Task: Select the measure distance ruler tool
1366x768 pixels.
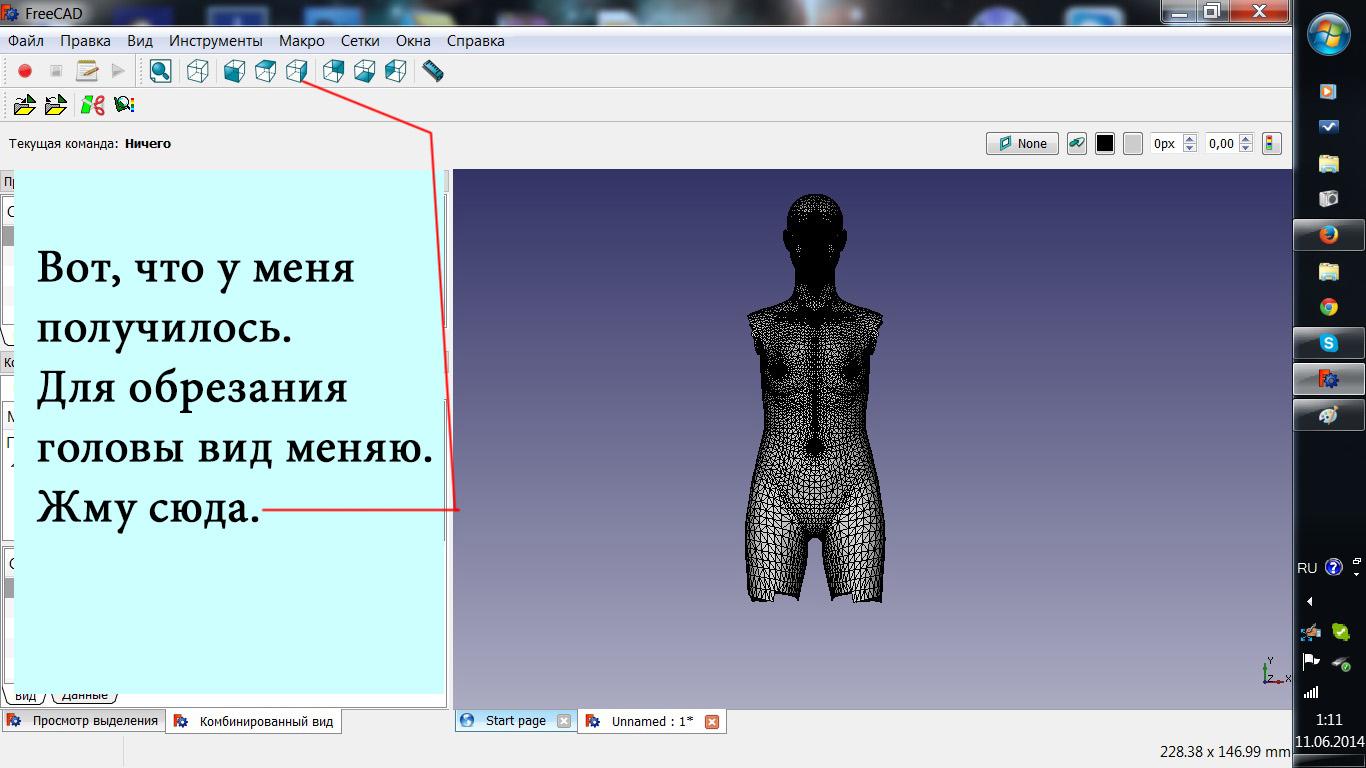Action: pos(432,71)
